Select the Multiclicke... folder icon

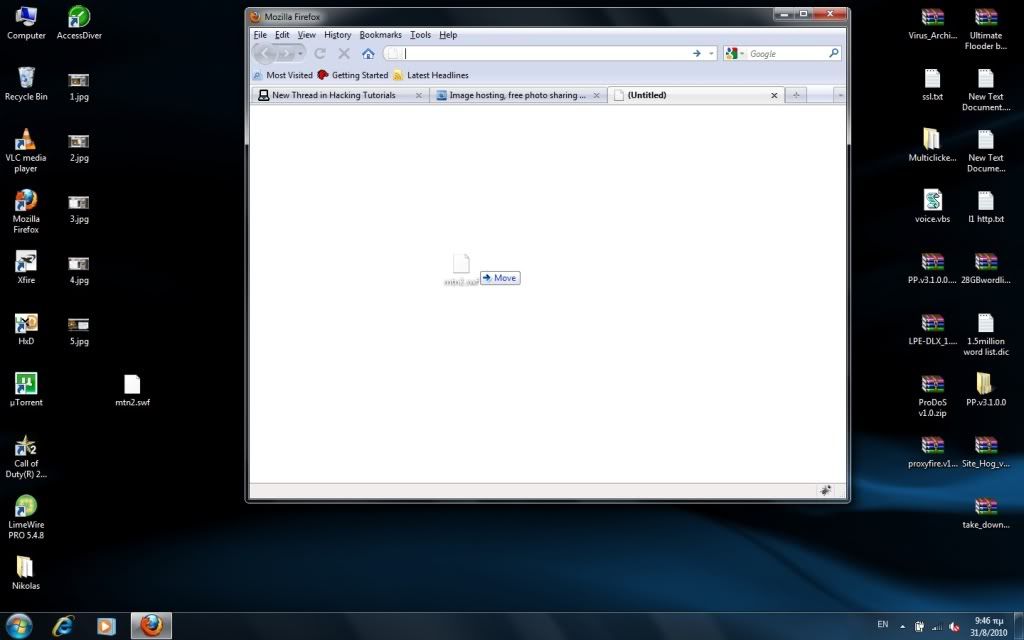933,145
